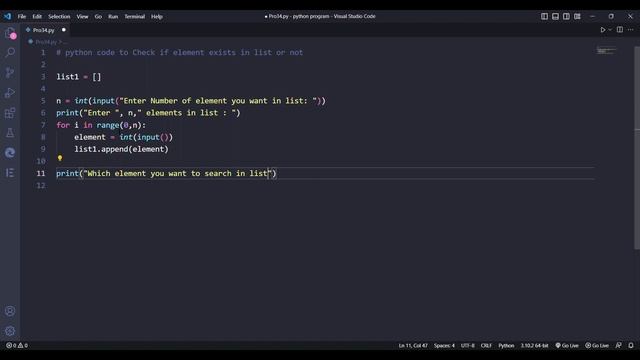Open the Help menu
Screen dimensions: 640x360
point(157,17)
